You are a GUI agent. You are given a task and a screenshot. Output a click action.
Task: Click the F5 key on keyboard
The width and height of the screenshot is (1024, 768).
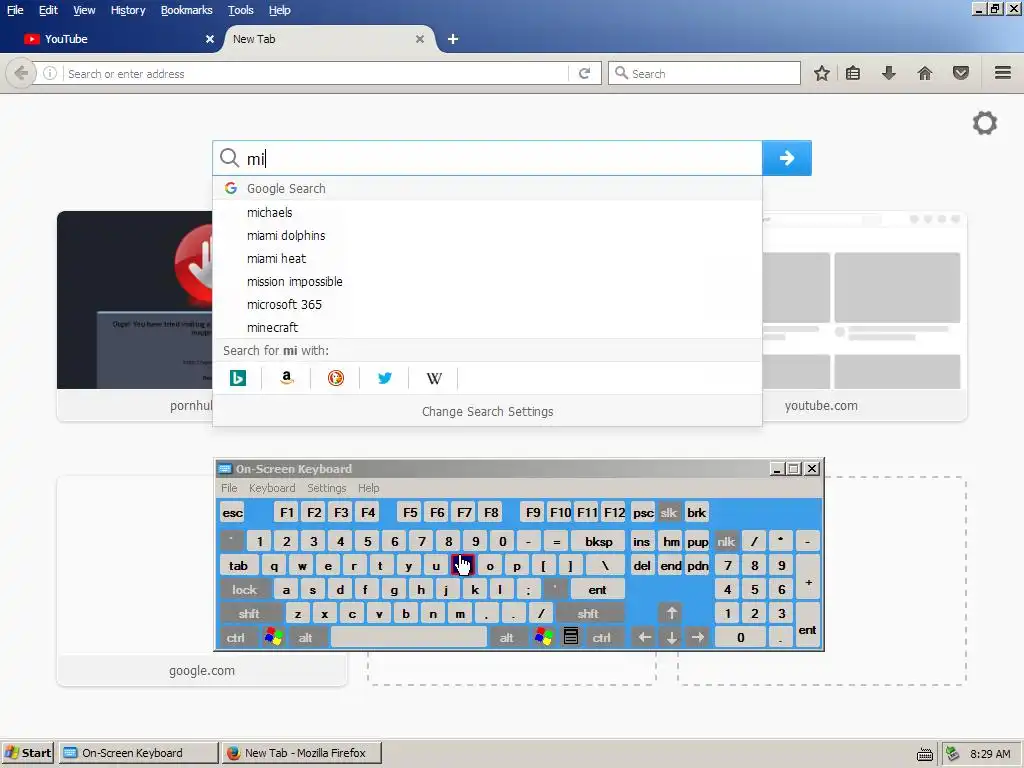click(410, 513)
